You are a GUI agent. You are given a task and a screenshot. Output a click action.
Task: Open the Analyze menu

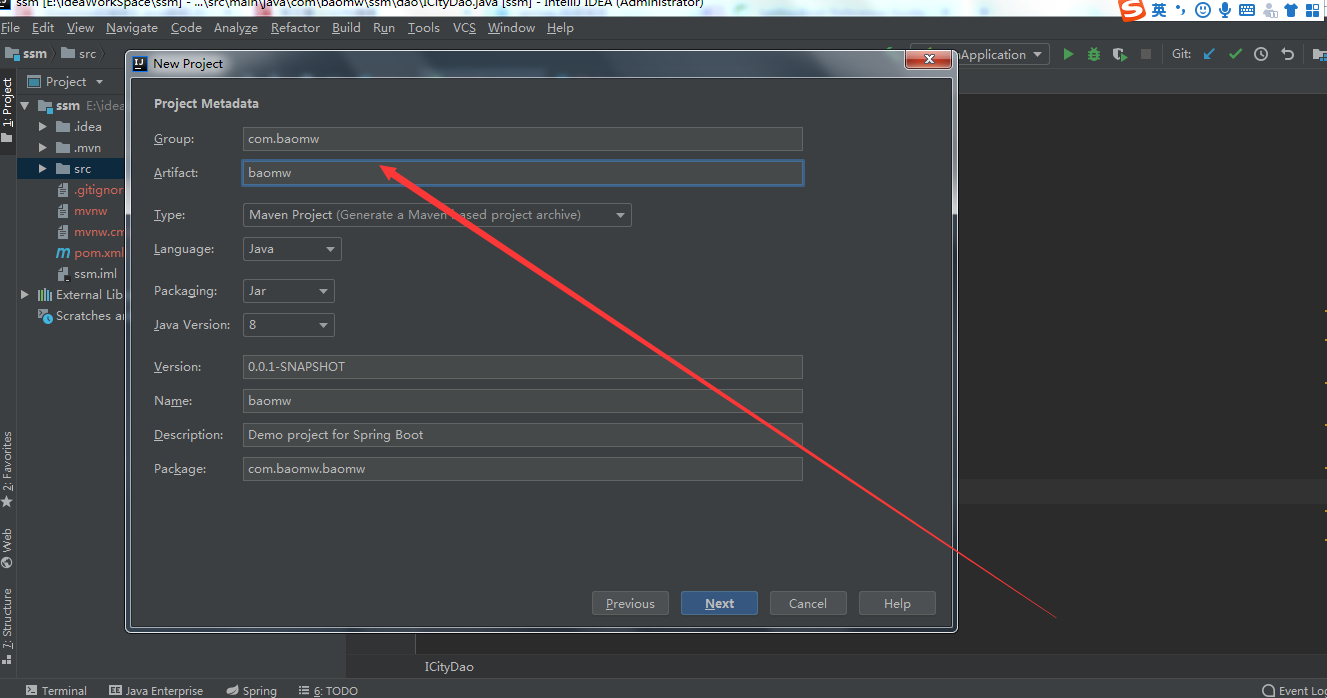coord(236,28)
